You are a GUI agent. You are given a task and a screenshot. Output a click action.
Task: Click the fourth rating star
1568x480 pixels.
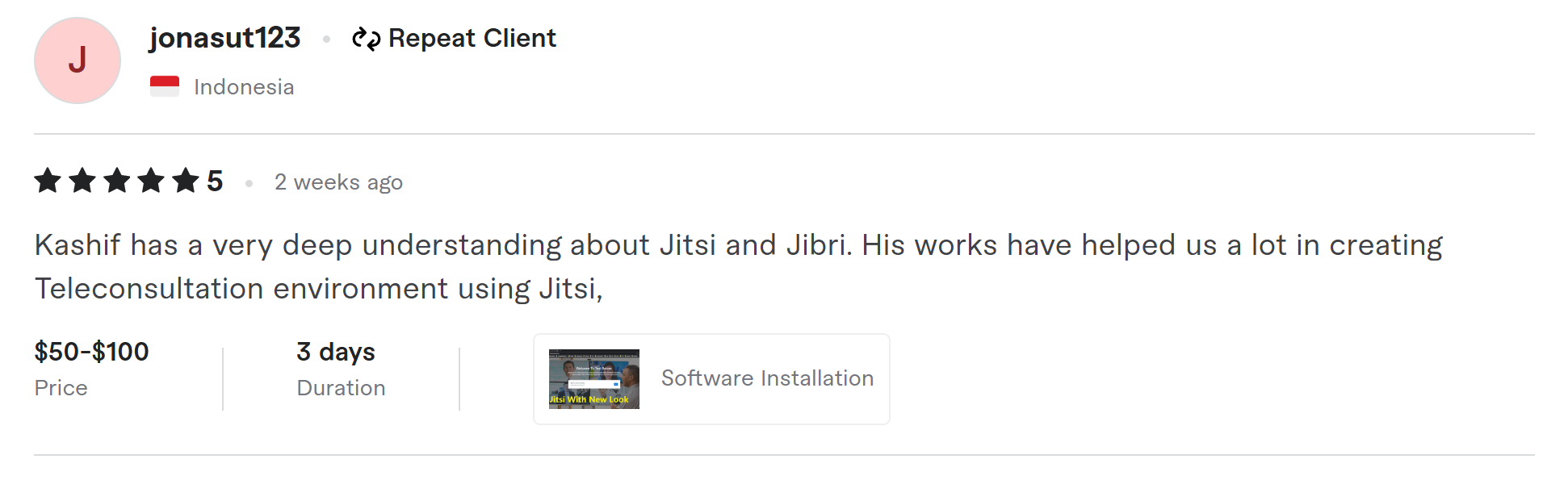[151, 181]
